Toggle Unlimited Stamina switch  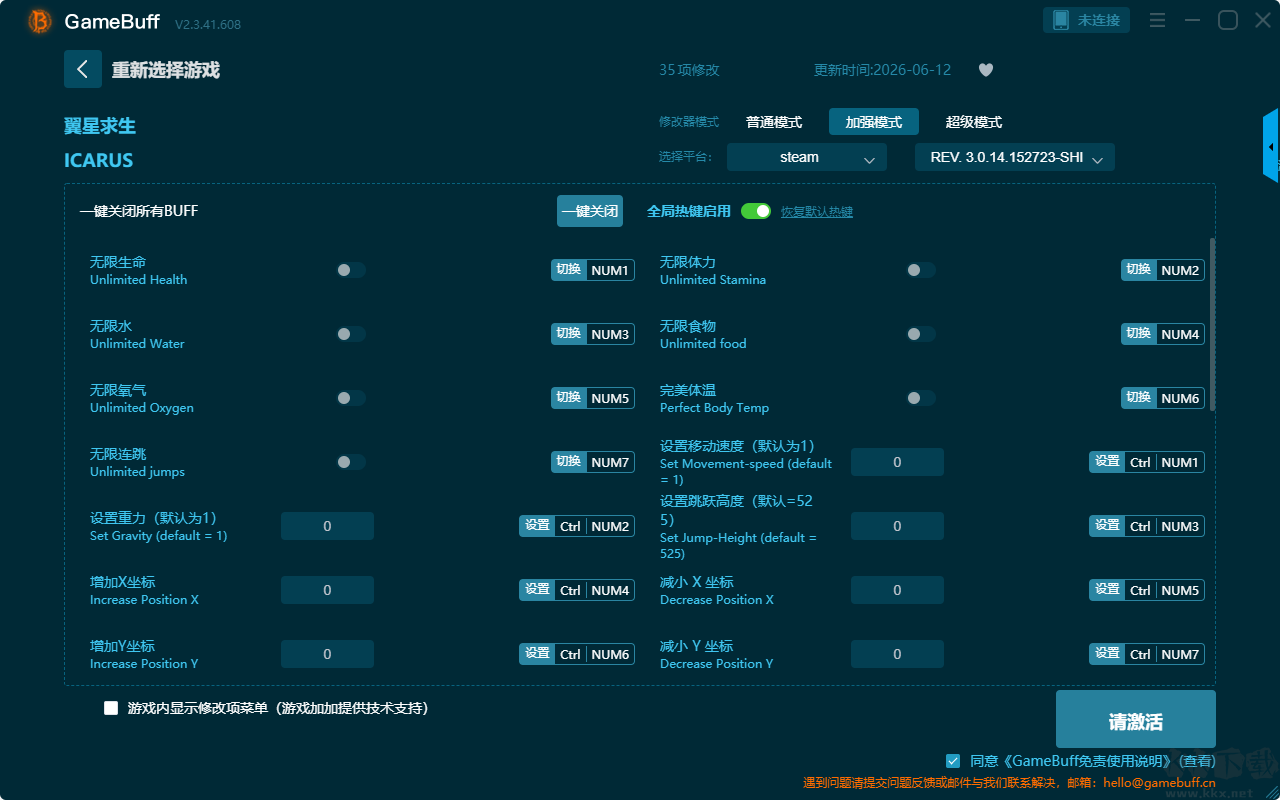point(920,270)
